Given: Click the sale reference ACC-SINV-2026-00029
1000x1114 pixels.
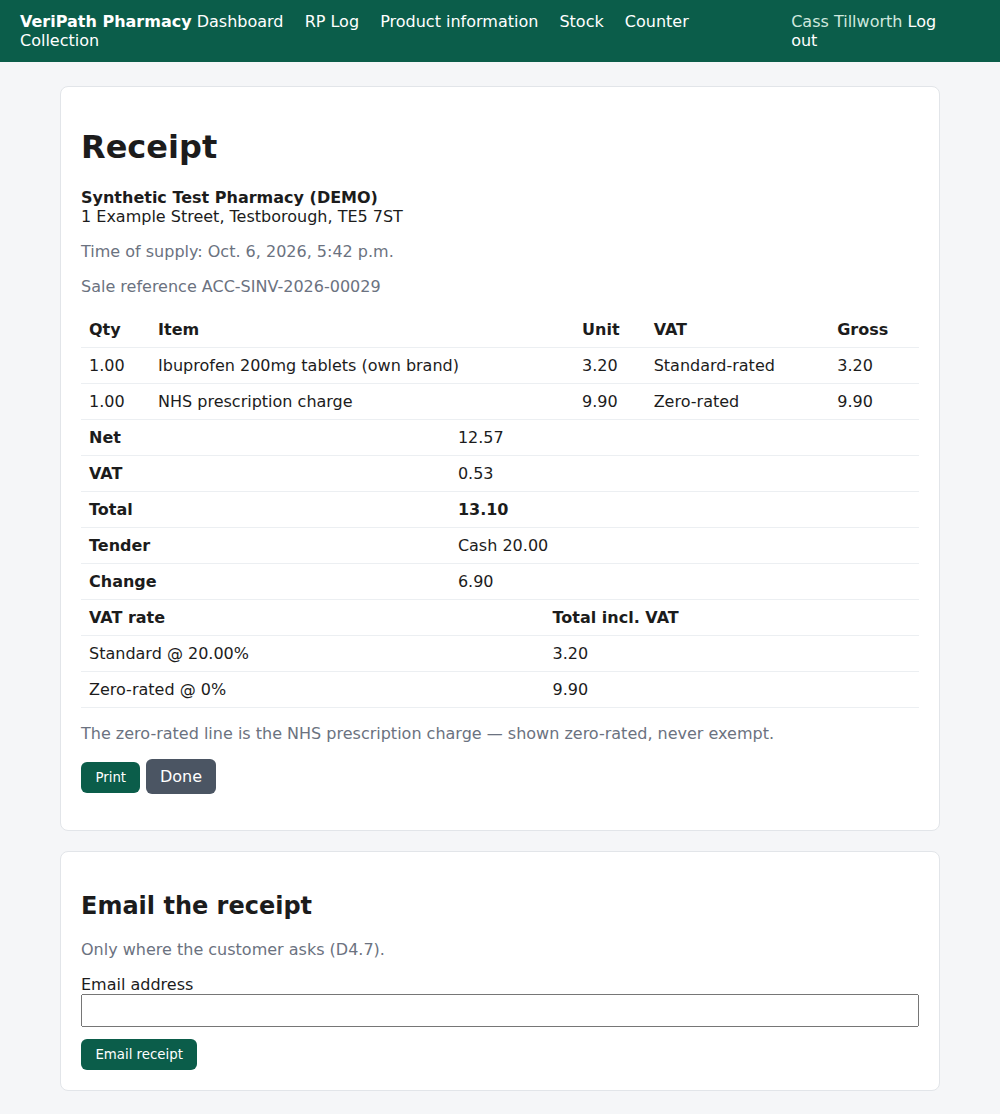Looking at the screenshot, I should pyautogui.click(x=291, y=286).
